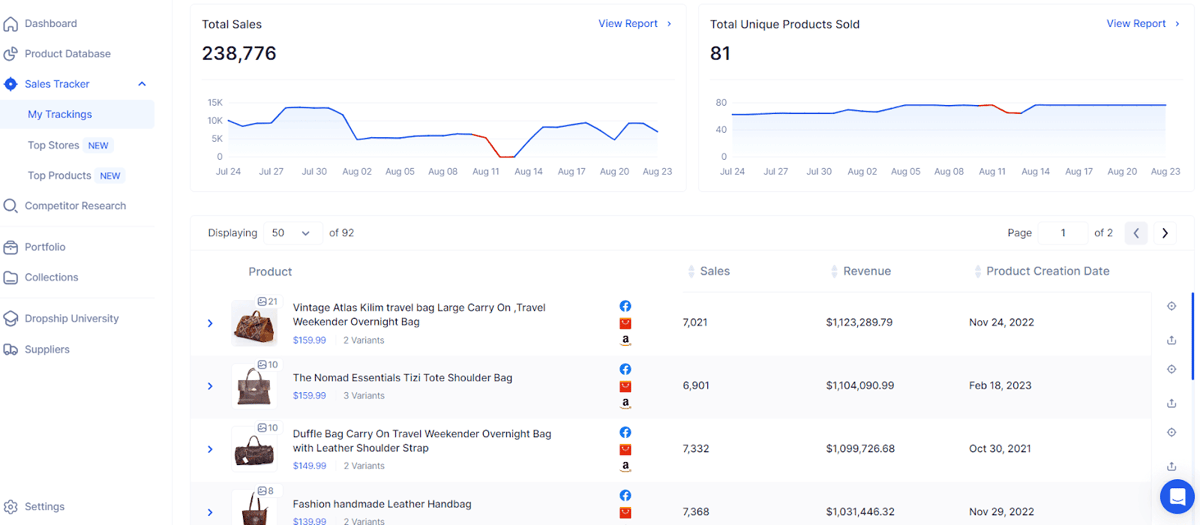Open the Displaying 50 rows dropdown

click(x=292, y=233)
